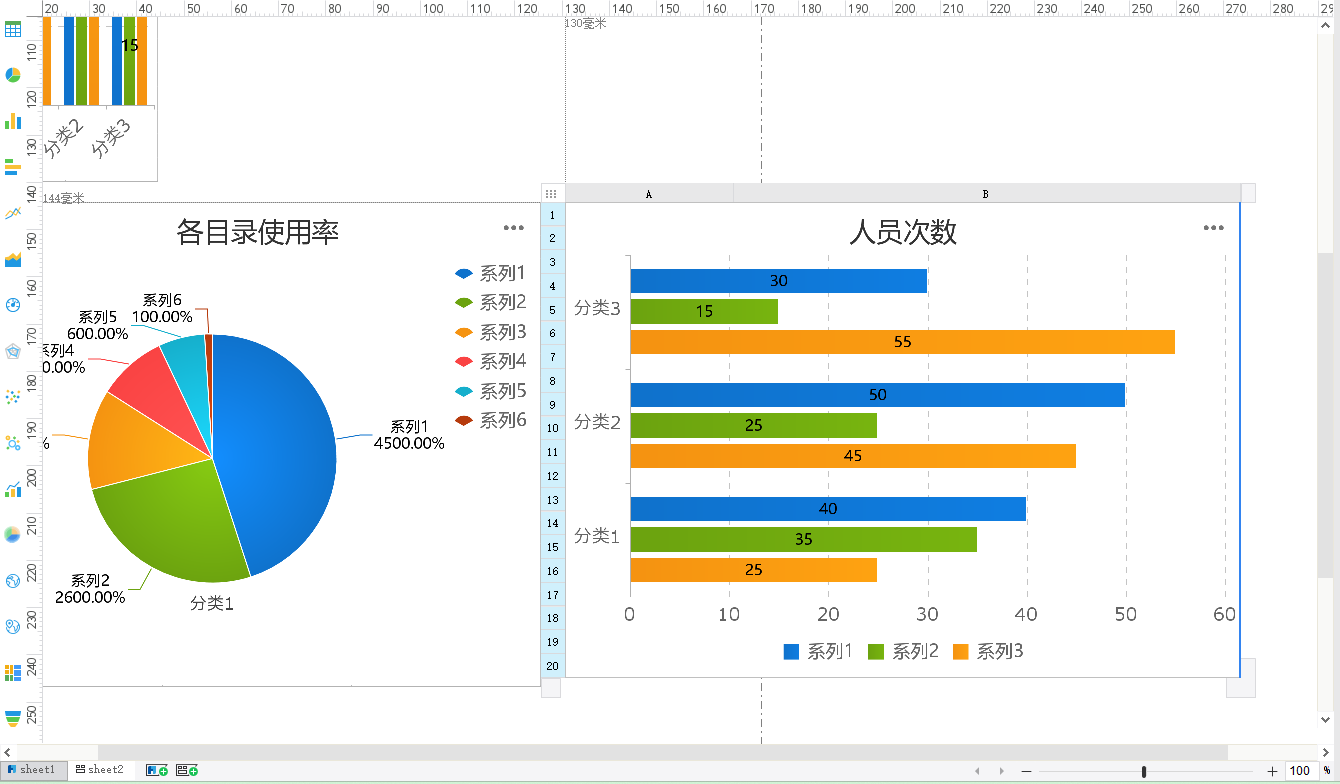
Task: Select column header B
Action: pos(986,194)
